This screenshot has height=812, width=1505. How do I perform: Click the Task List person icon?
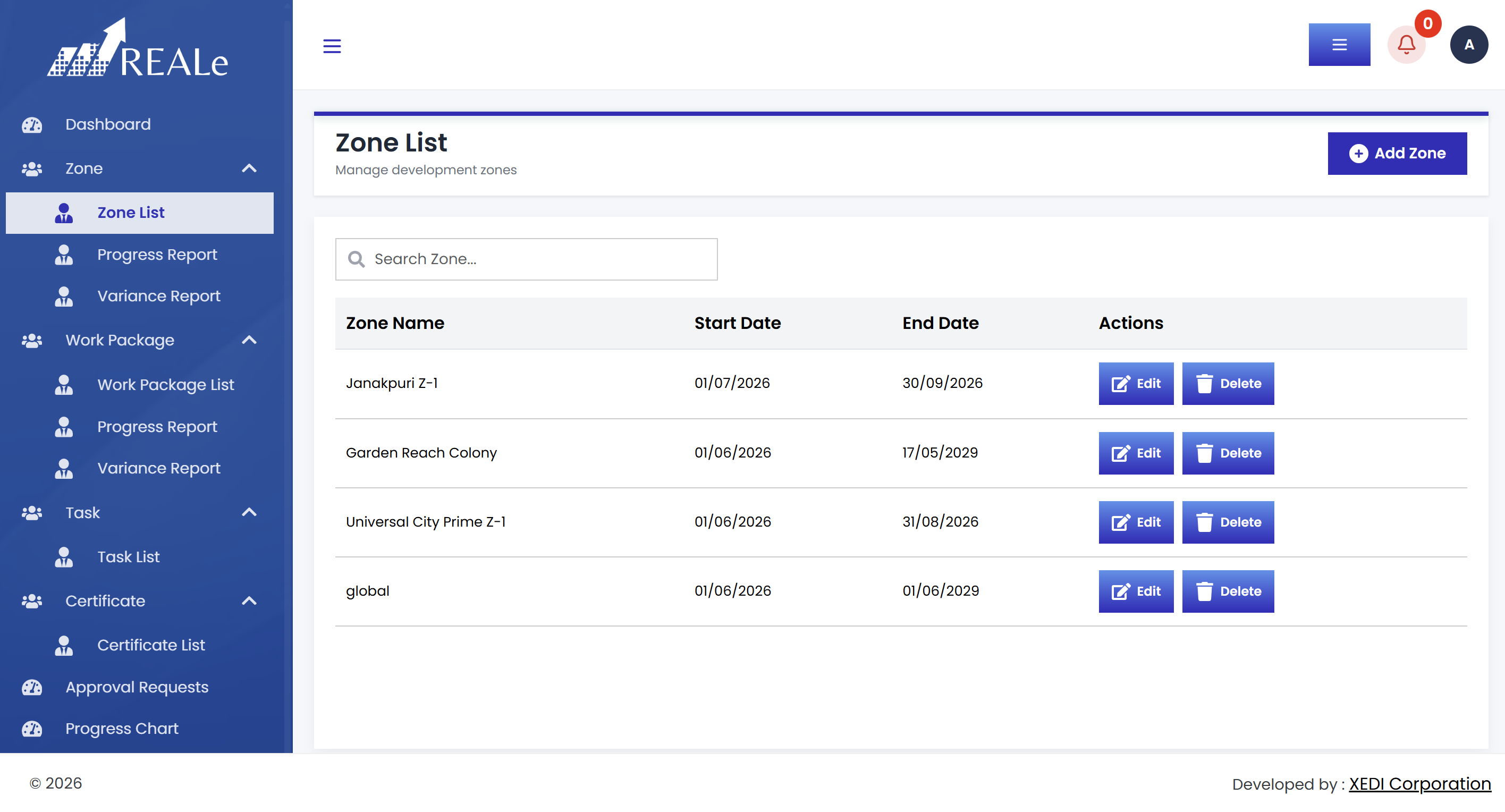pyautogui.click(x=64, y=557)
